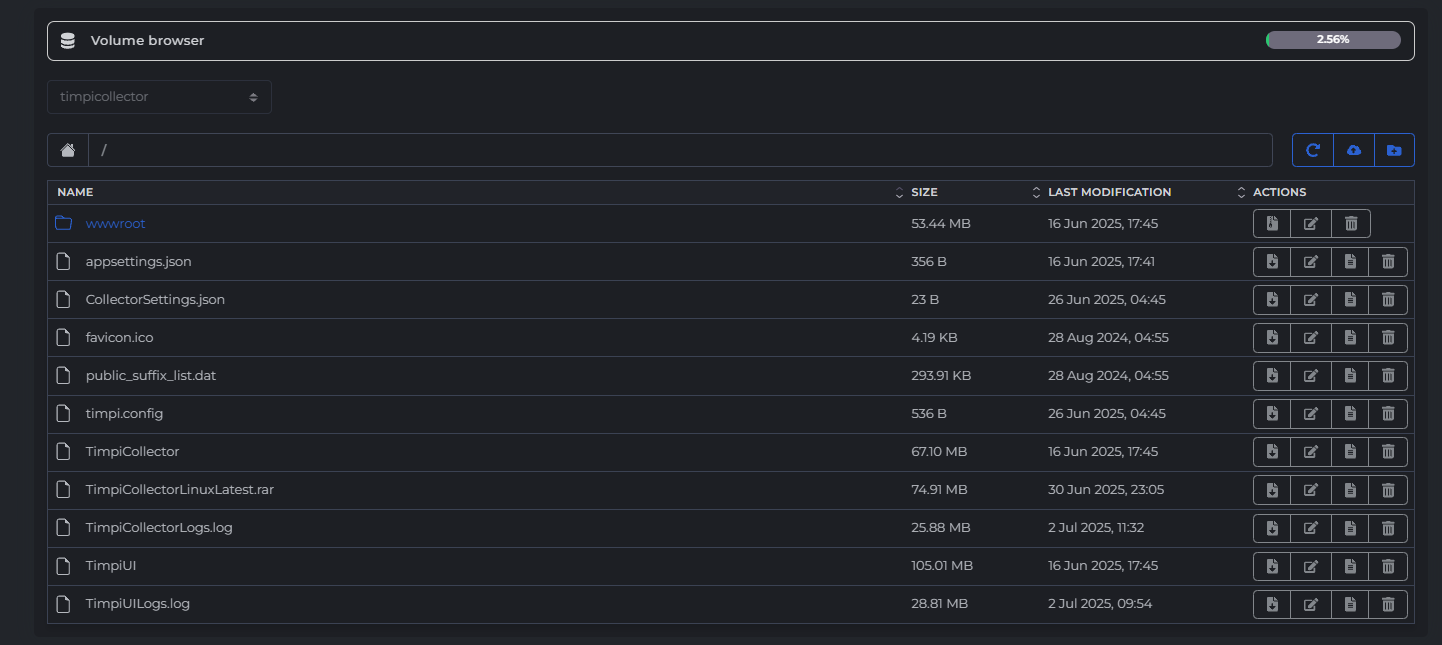Rename the CollectorSettings.json file
This screenshot has height=645, width=1442.
[x=1311, y=300]
